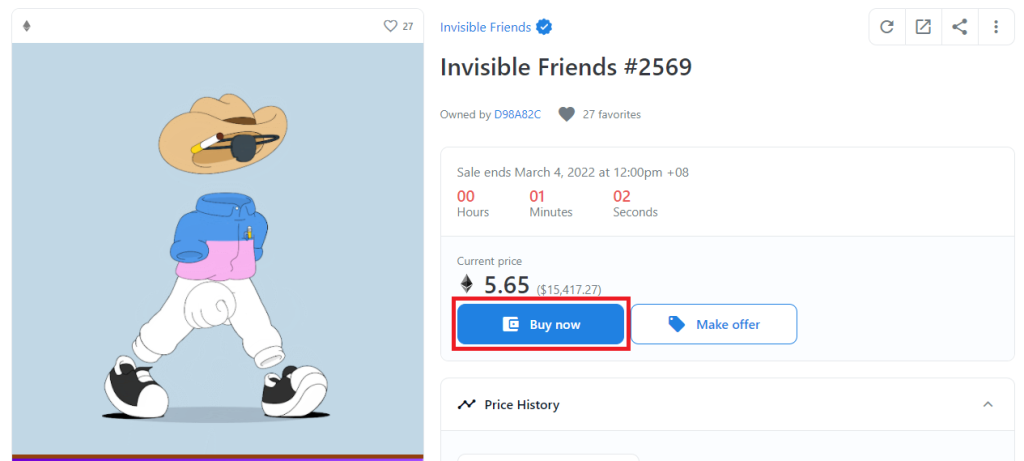Click the Ethereum symbol beside the 5.65 price
The image size is (1024, 461).
[x=466, y=283]
